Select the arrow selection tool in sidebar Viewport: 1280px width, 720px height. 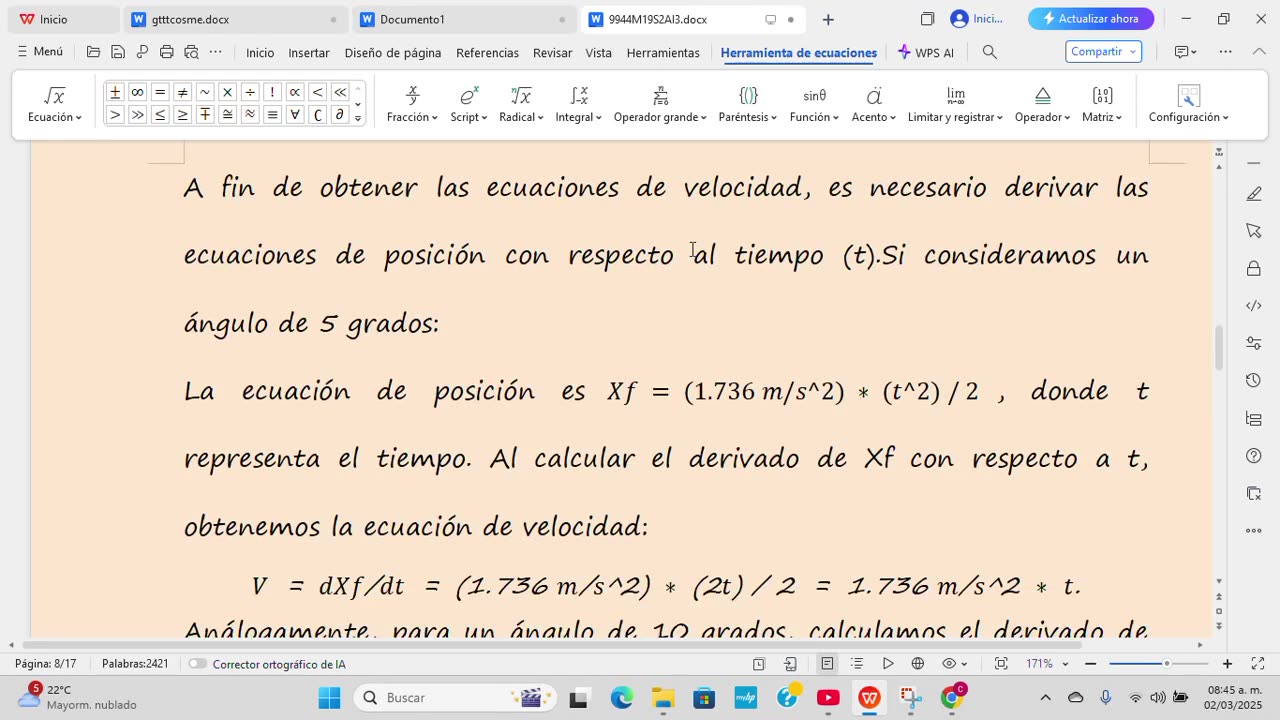click(1254, 231)
